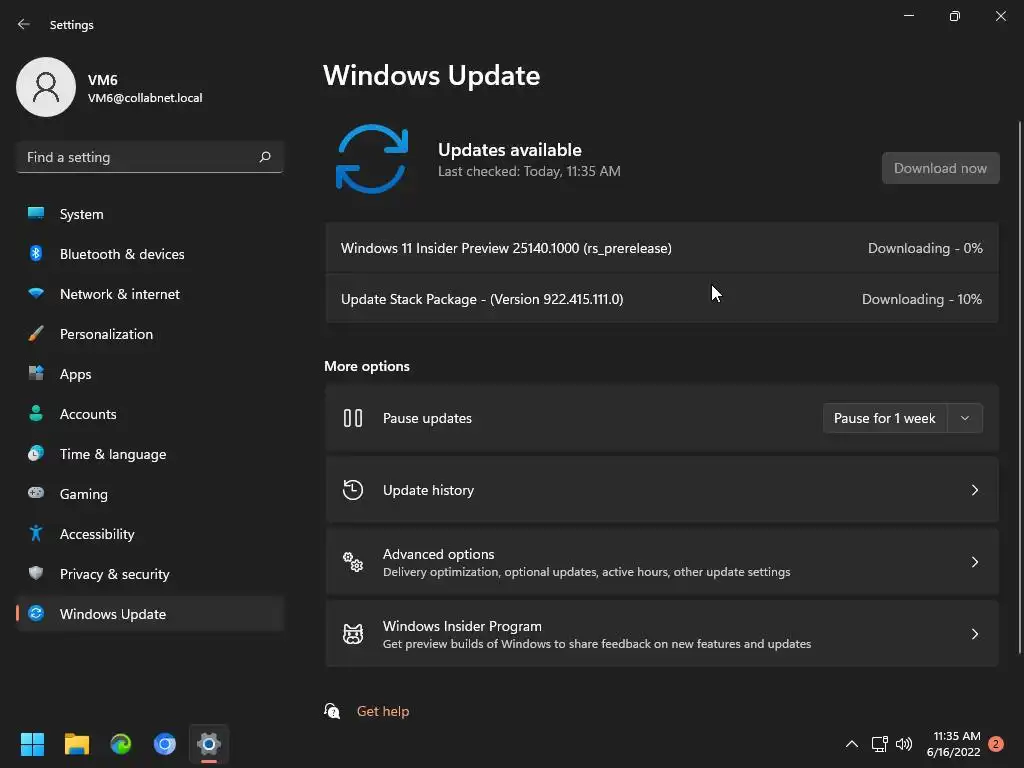Viewport: 1024px width, 768px height.
Task: Select the Accounts category
Action: (x=150, y=414)
